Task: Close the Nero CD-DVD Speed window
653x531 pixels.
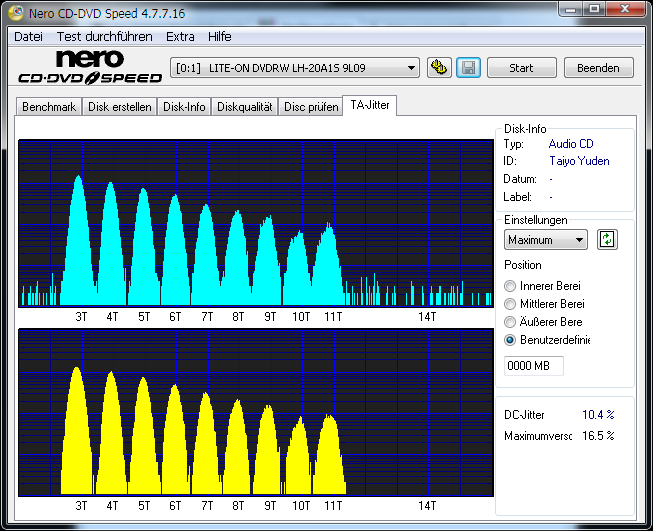Action: 626,9
